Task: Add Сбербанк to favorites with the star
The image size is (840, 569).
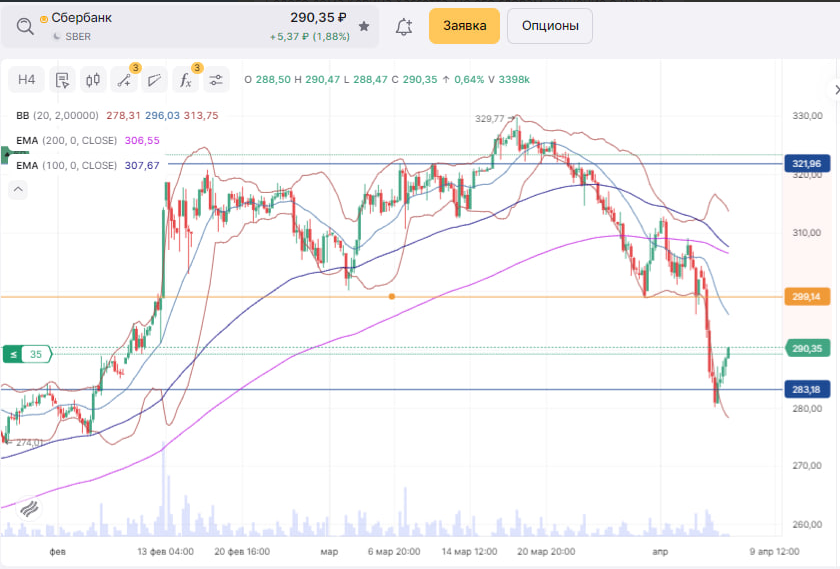Action: (364, 26)
